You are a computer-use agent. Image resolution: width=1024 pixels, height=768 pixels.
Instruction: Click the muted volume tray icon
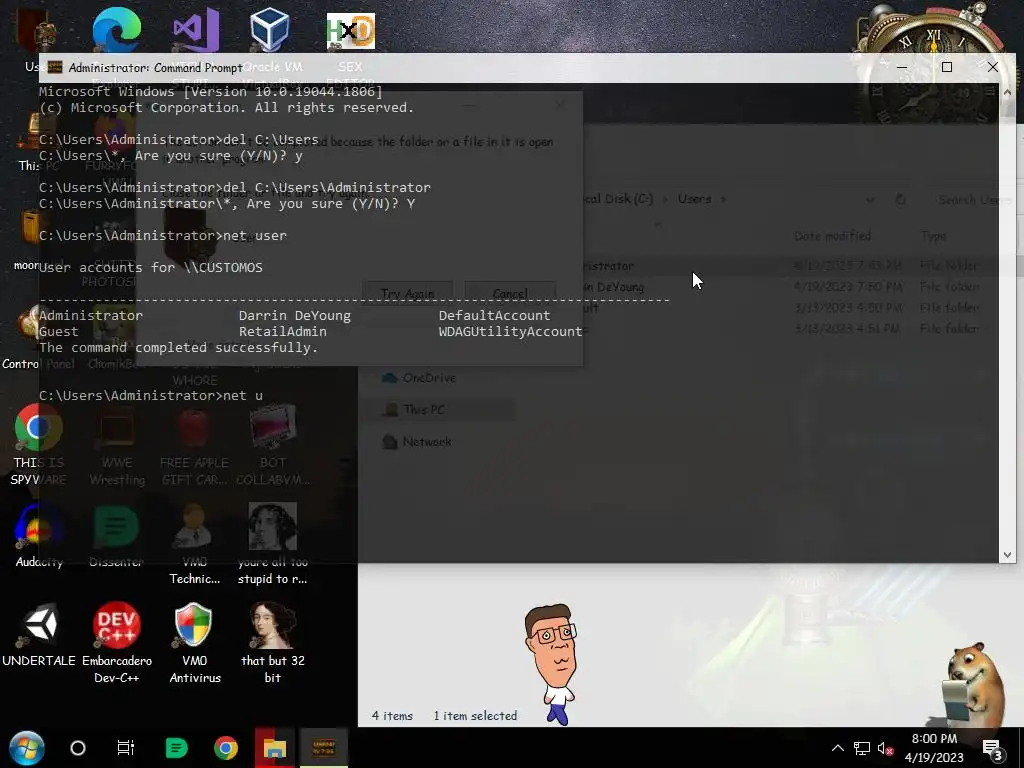click(885, 748)
